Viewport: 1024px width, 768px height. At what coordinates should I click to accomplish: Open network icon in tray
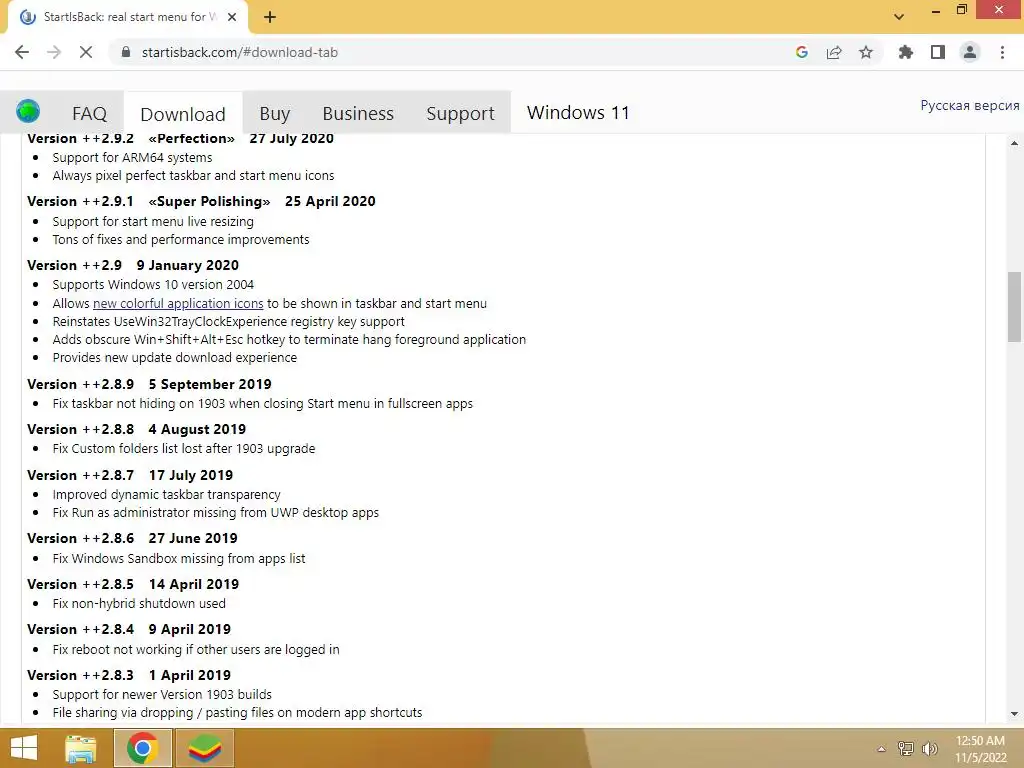(906, 749)
